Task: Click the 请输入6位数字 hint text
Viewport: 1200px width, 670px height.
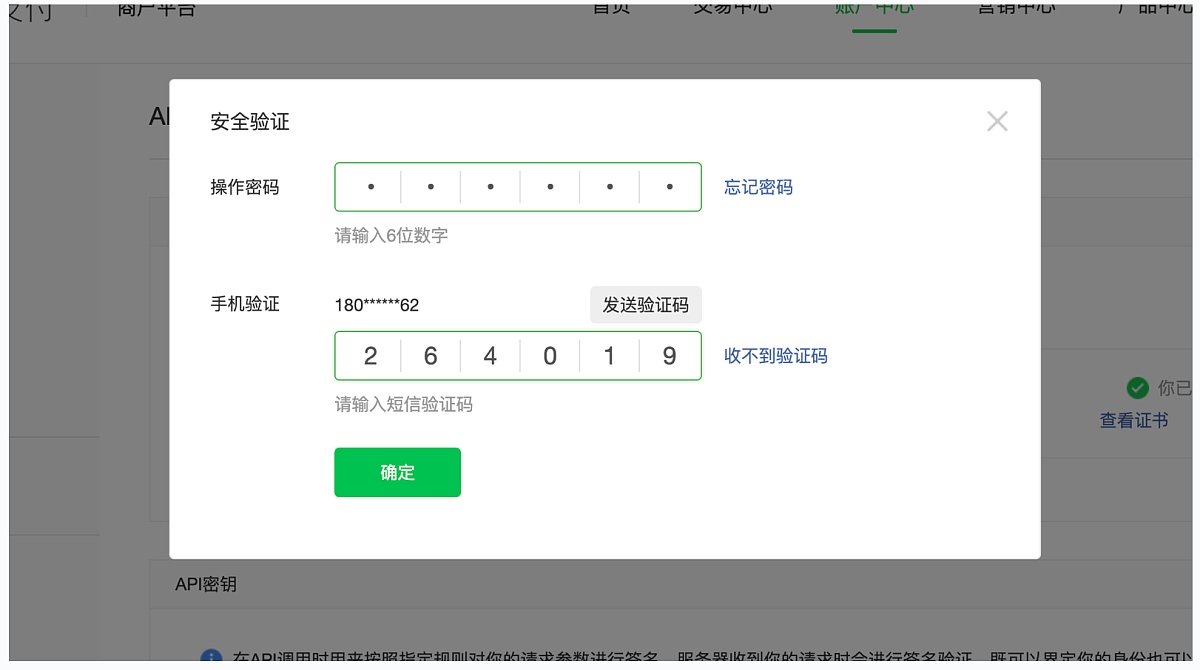Action: click(391, 236)
